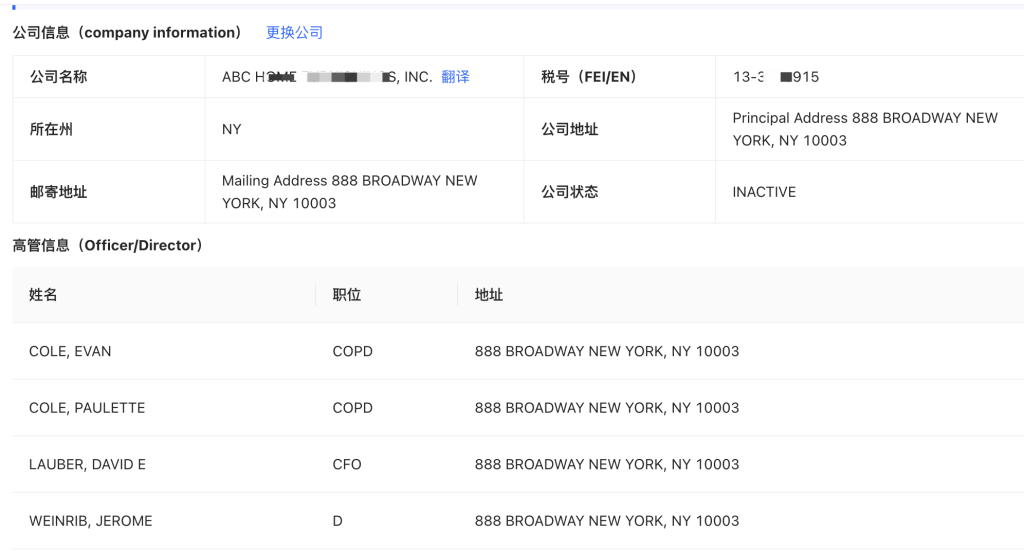The image size is (1024, 552).
Task: Click the 地址 column header
Action: coord(488,295)
